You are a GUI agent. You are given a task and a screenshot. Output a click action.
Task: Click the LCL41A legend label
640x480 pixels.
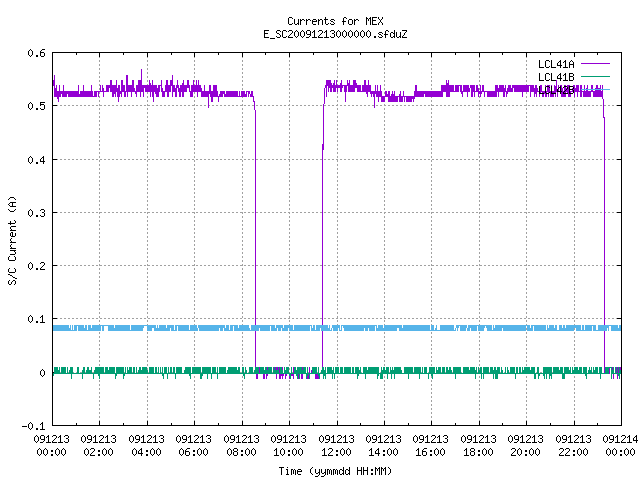tap(556, 64)
